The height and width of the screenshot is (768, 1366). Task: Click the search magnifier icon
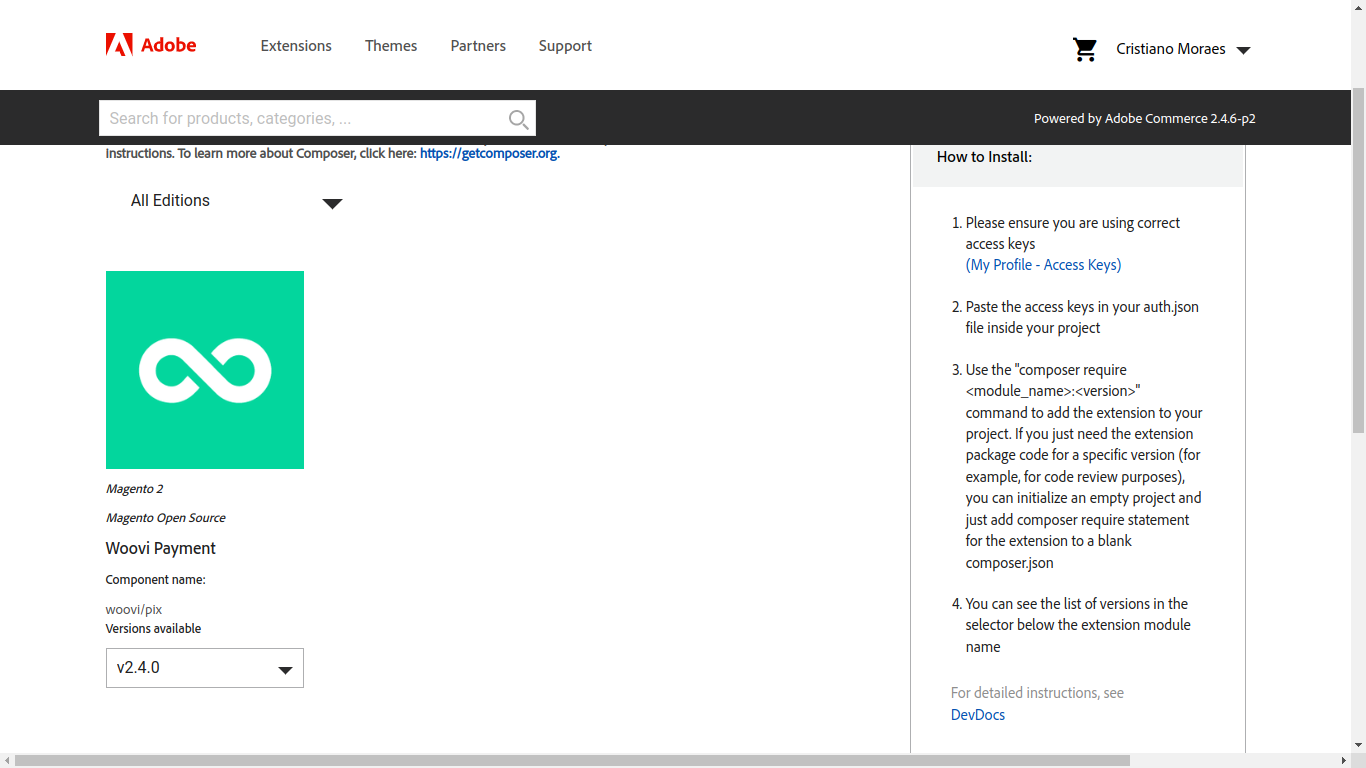[x=518, y=119]
